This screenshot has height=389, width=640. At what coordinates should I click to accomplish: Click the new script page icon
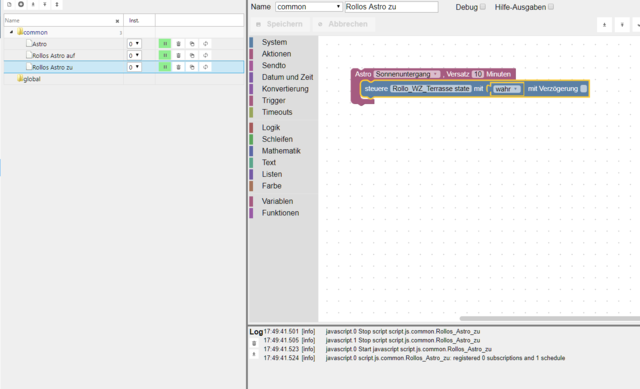[x=9, y=4]
